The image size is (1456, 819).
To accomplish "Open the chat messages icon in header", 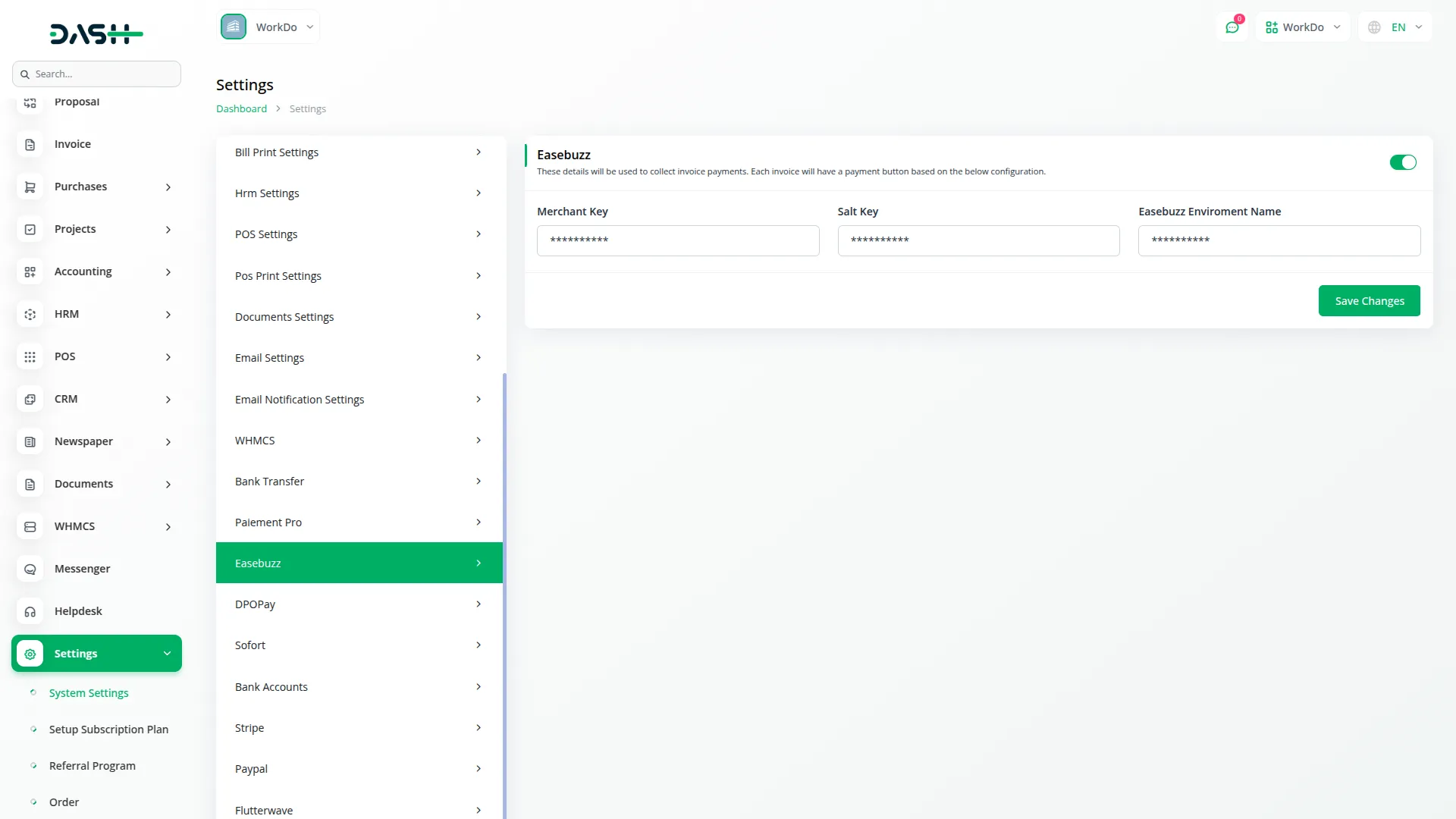I will tap(1232, 27).
